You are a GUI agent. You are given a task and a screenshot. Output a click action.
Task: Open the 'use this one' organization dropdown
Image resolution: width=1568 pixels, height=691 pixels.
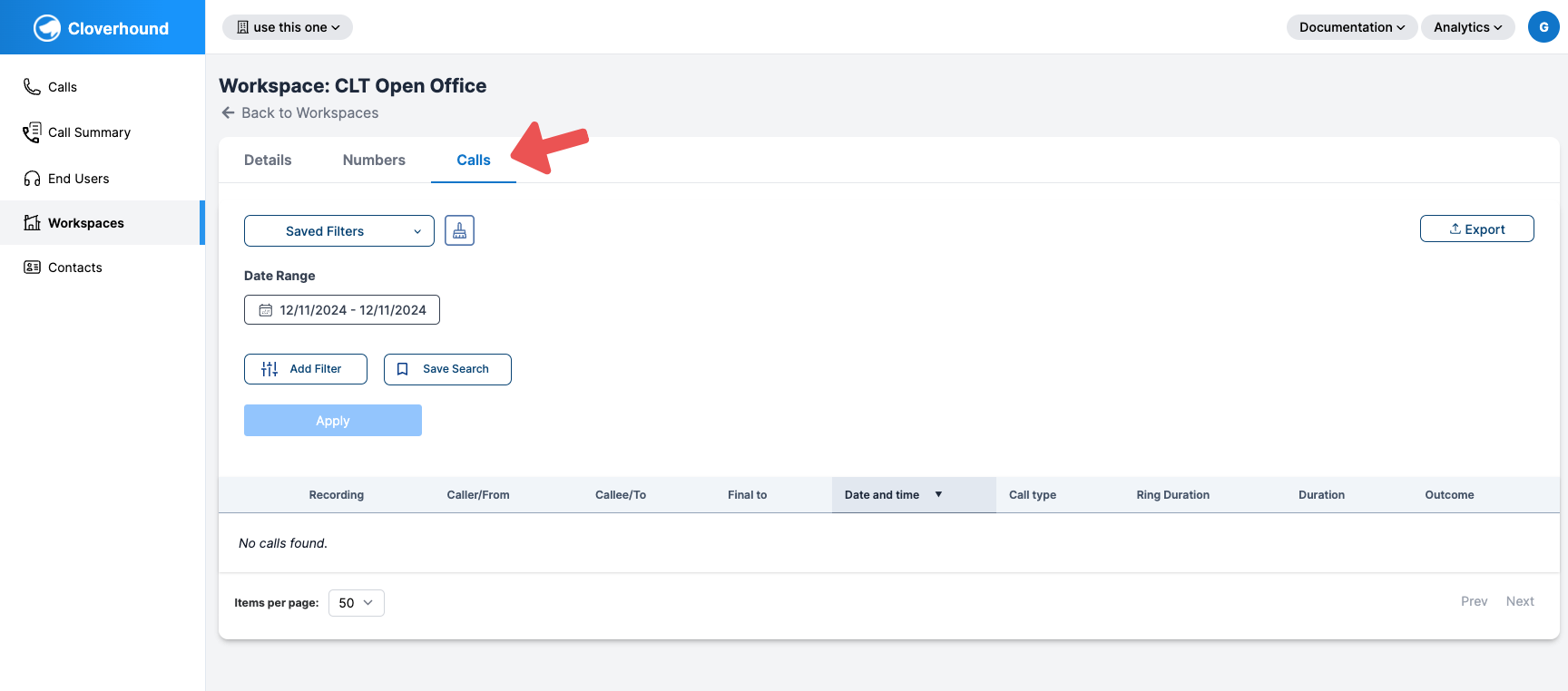(288, 27)
